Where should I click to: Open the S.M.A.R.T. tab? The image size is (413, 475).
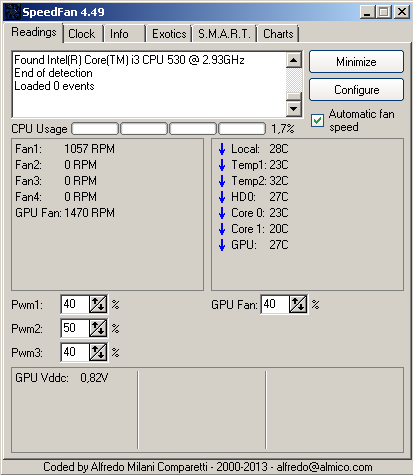[224, 34]
